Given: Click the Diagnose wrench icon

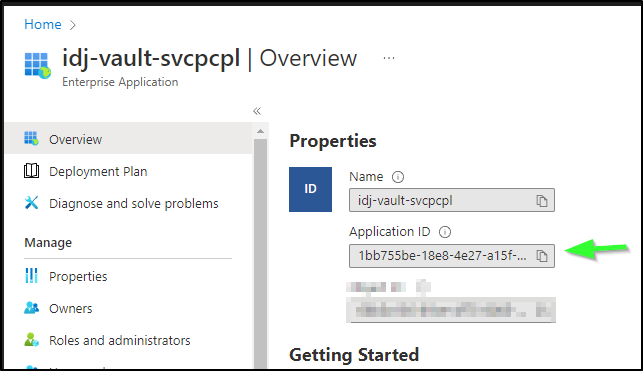Looking at the screenshot, I should [32, 203].
